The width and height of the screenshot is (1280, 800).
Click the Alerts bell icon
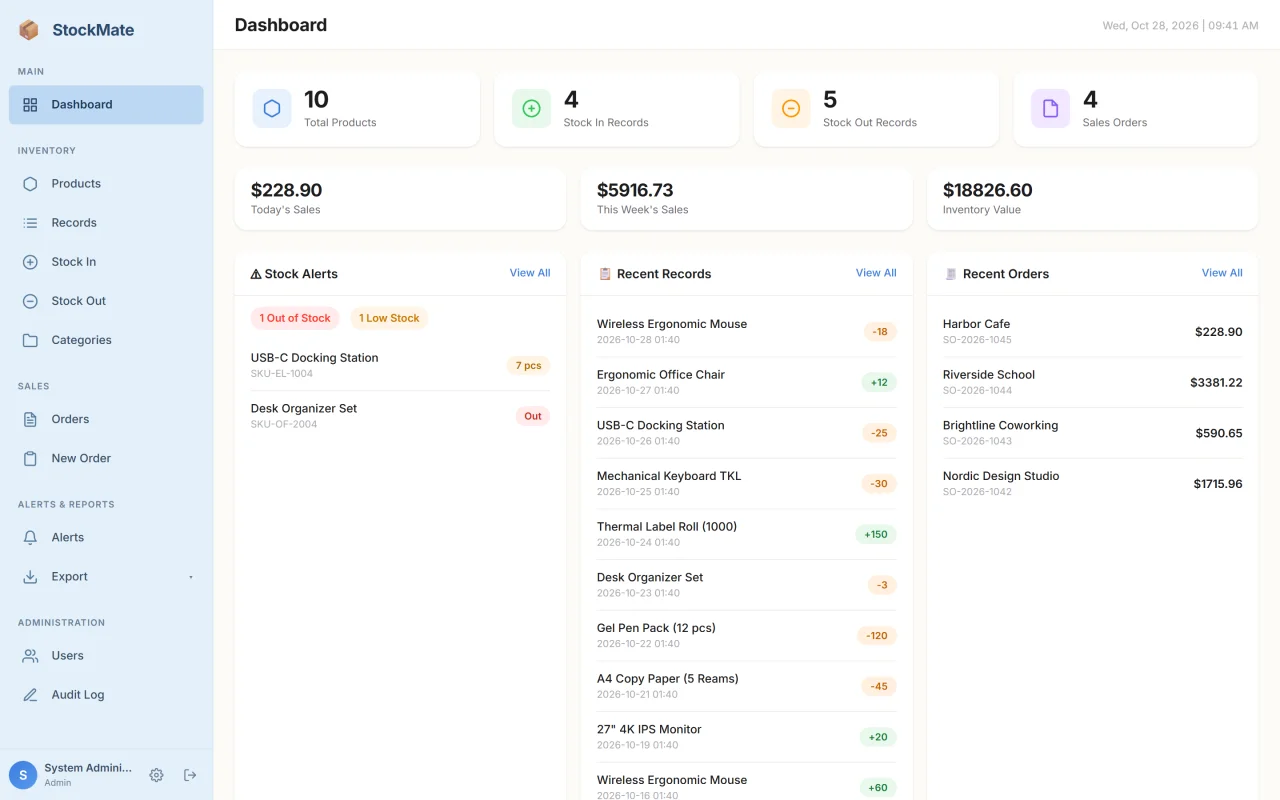pos(30,537)
